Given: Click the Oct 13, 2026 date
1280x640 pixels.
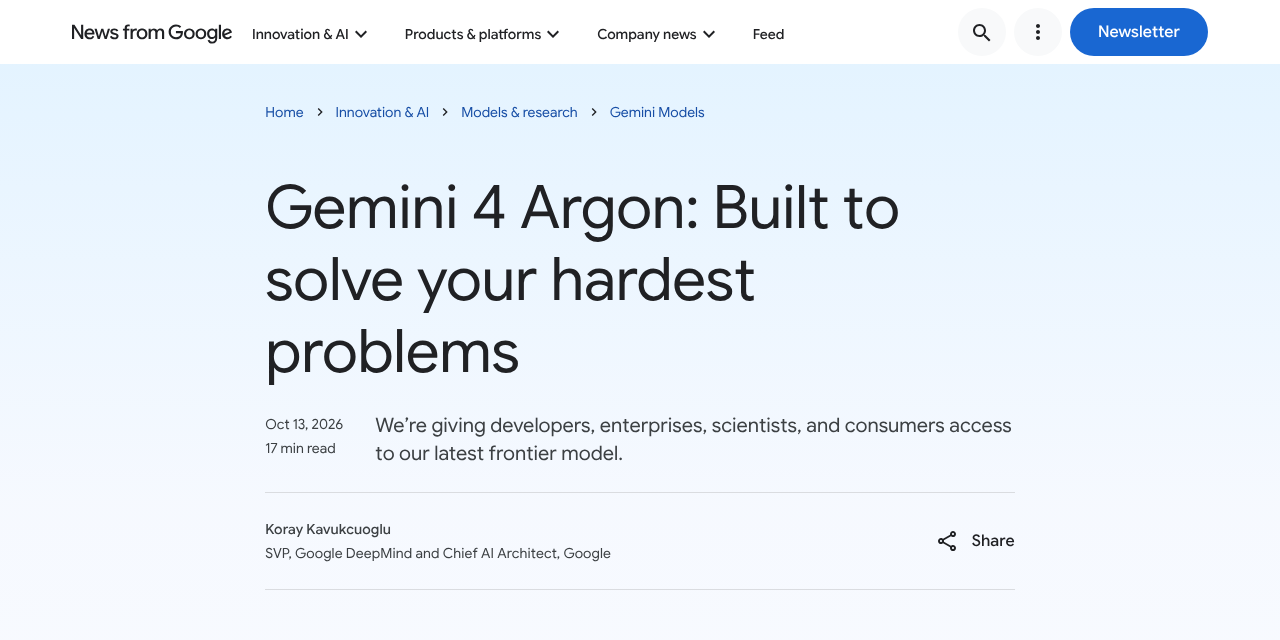Looking at the screenshot, I should 304,424.
